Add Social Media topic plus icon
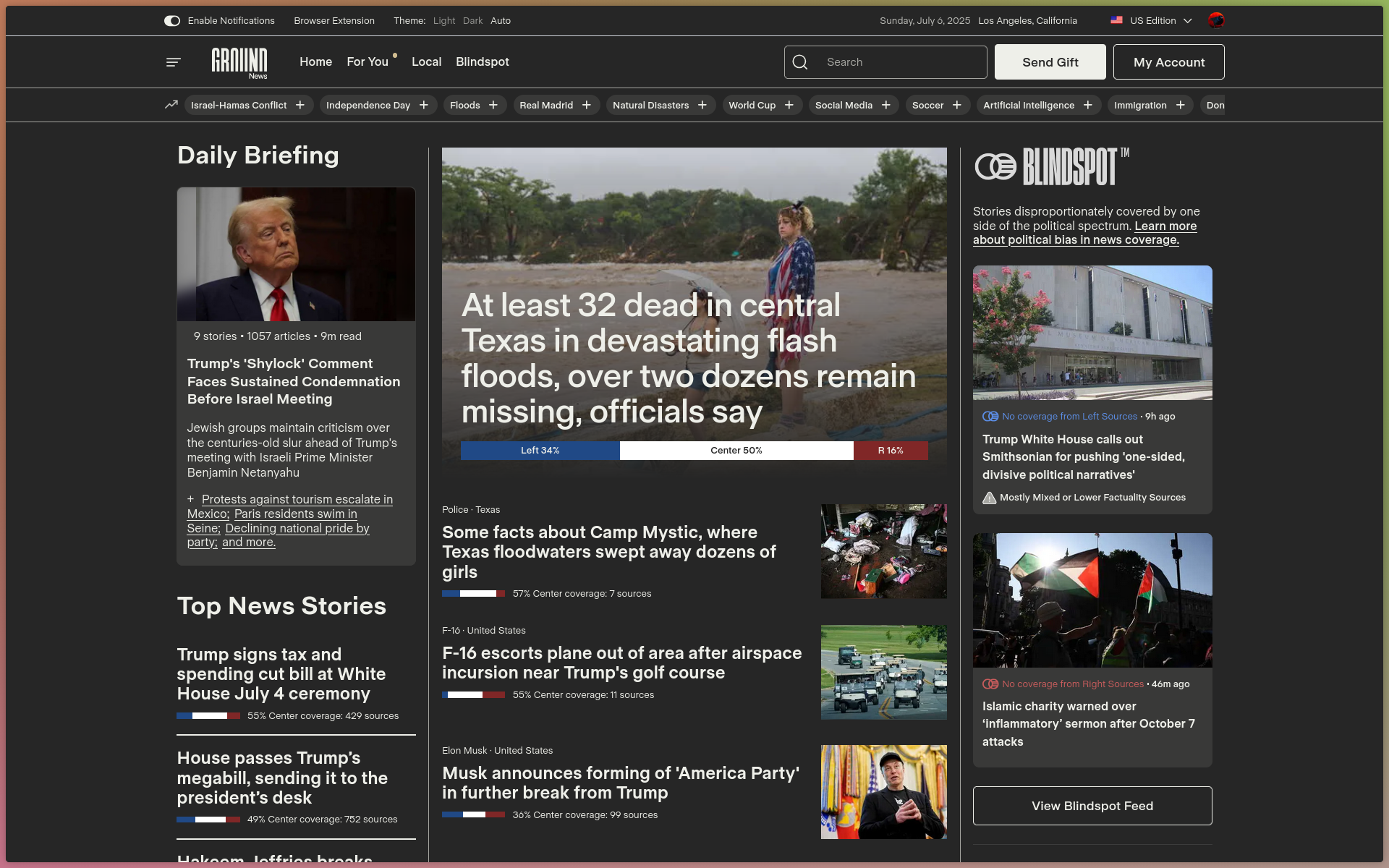 click(x=886, y=105)
